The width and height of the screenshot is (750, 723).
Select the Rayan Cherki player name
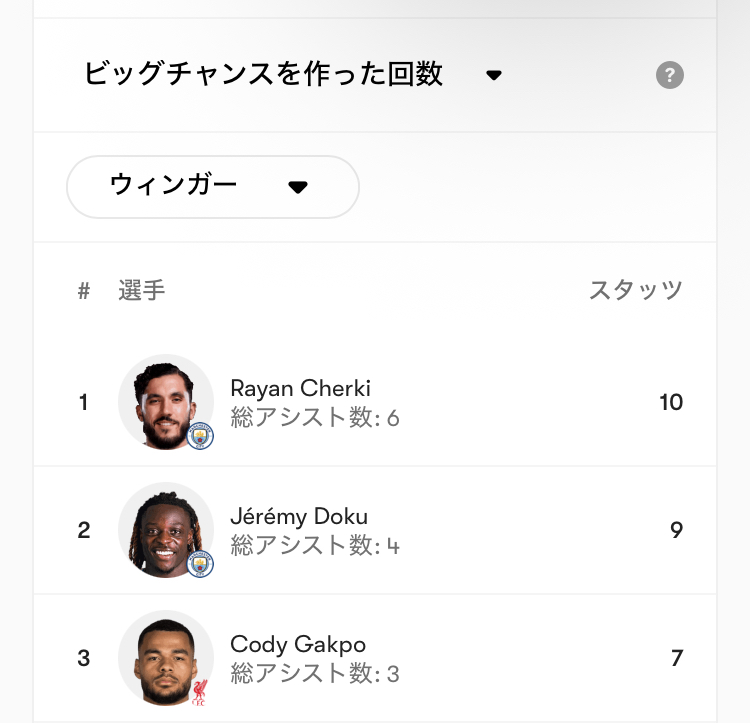point(300,388)
